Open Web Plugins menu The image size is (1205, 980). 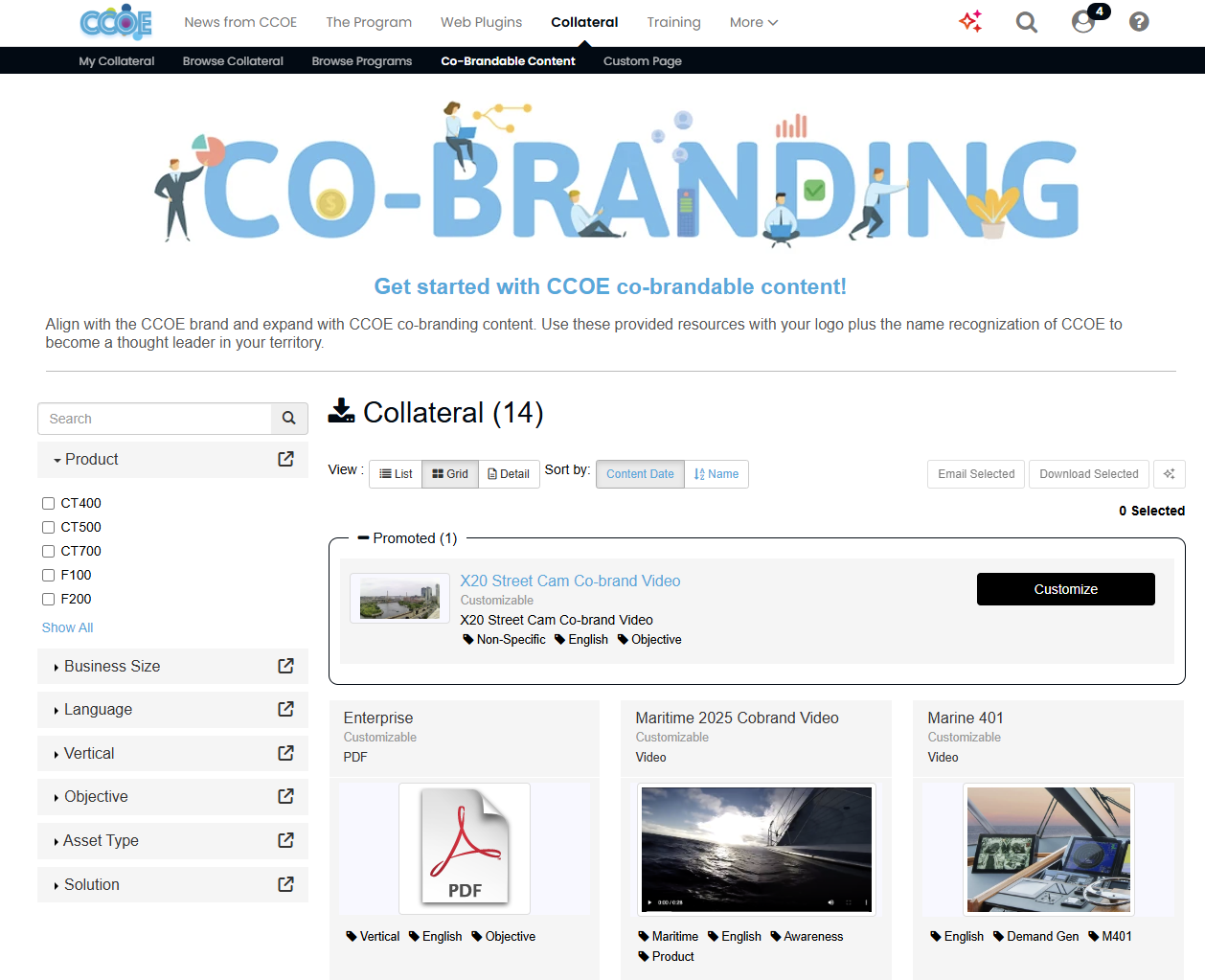[x=482, y=22]
